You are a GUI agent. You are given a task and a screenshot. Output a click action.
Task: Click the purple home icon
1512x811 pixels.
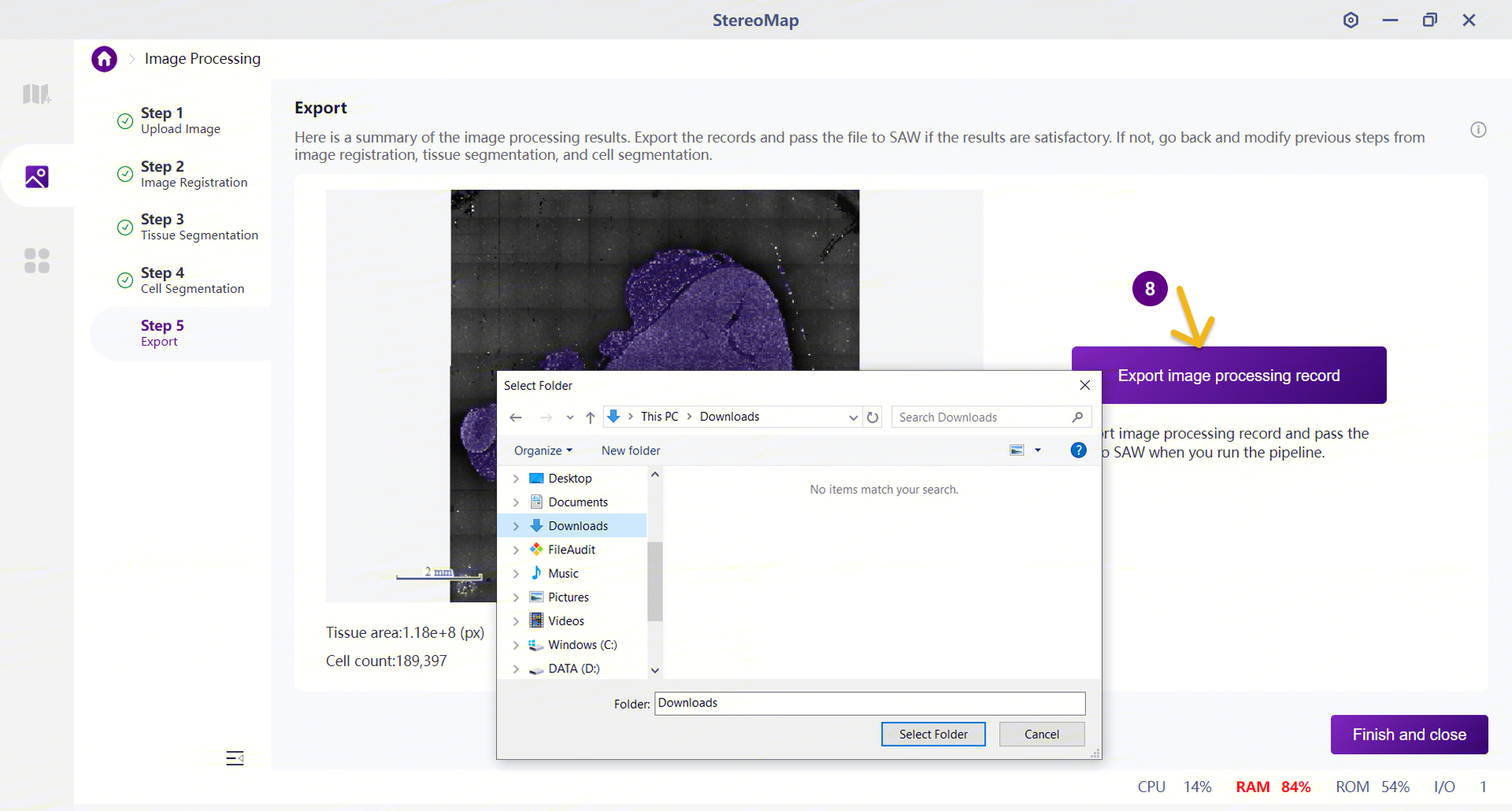(x=104, y=59)
